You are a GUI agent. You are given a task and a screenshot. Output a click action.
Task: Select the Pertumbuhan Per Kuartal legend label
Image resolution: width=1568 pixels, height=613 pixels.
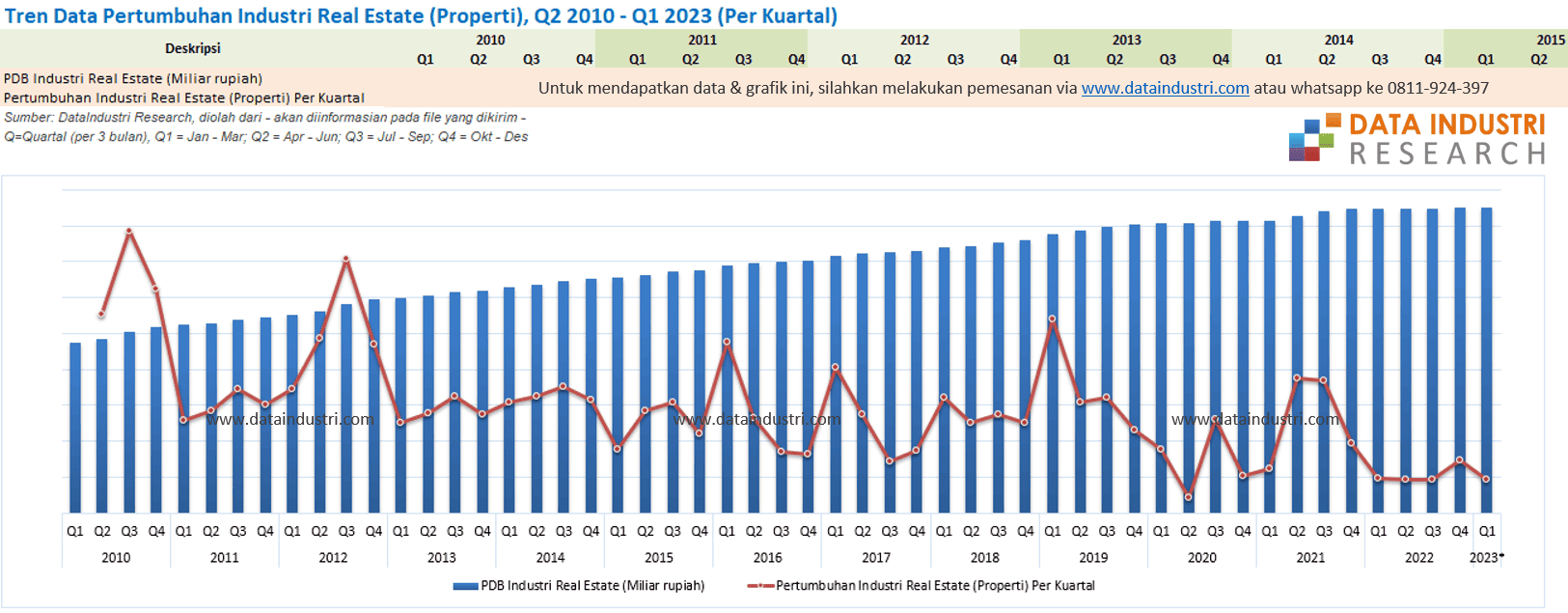(935, 586)
